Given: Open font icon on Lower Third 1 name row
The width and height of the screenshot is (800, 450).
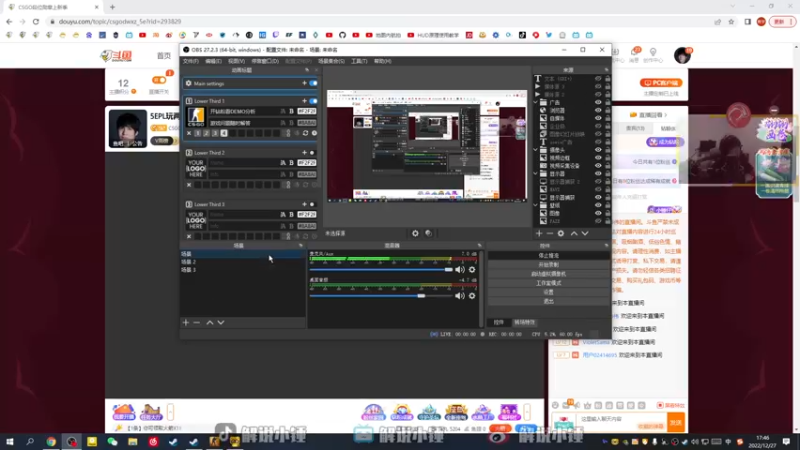Looking at the screenshot, I should (283, 111).
